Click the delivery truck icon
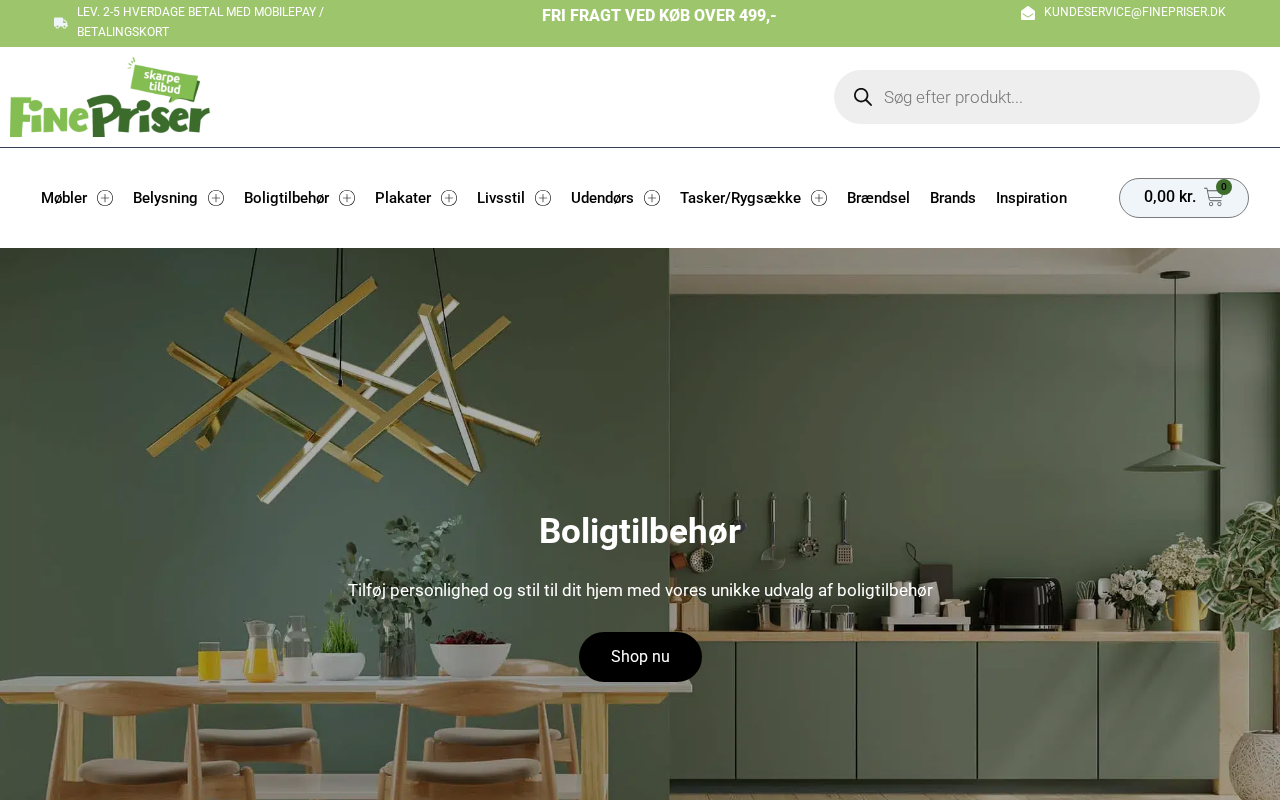 click(61, 23)
